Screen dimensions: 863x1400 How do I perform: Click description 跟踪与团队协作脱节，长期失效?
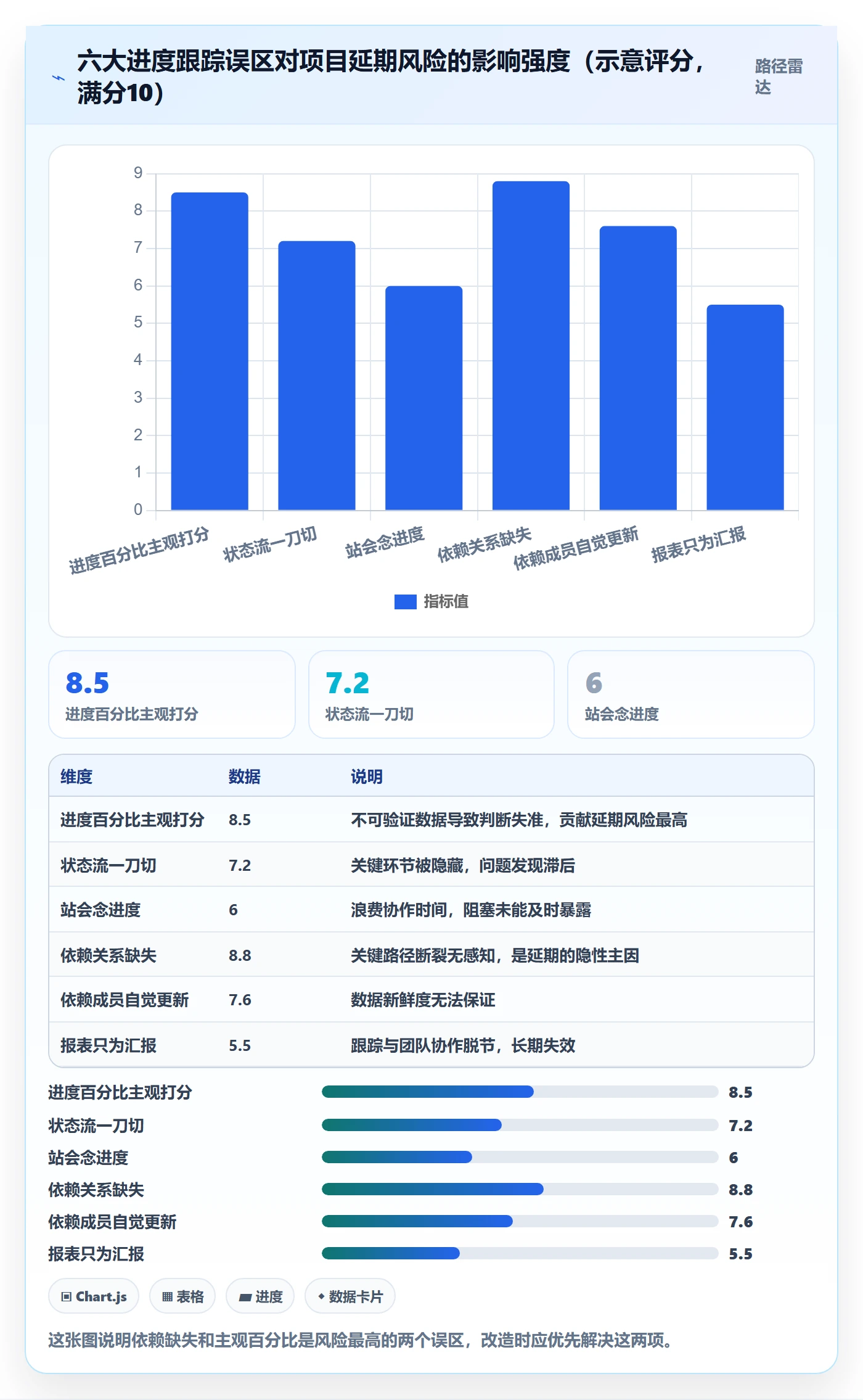pyautogui.click(x=463, y=1045)
